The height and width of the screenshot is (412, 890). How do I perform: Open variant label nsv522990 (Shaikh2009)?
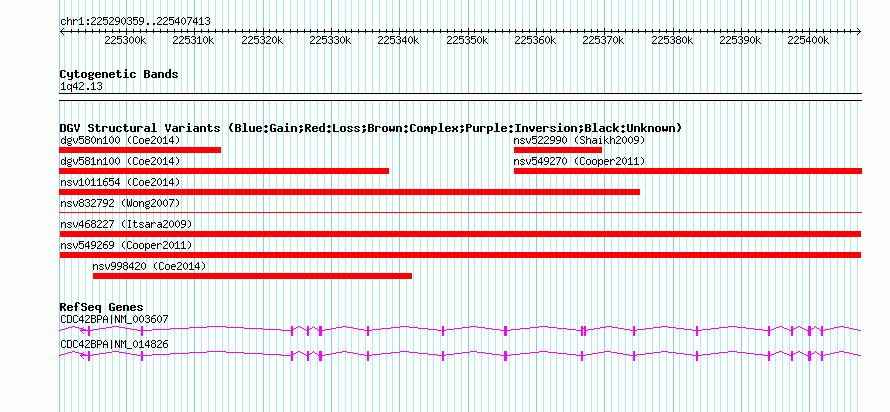(580, 140)
